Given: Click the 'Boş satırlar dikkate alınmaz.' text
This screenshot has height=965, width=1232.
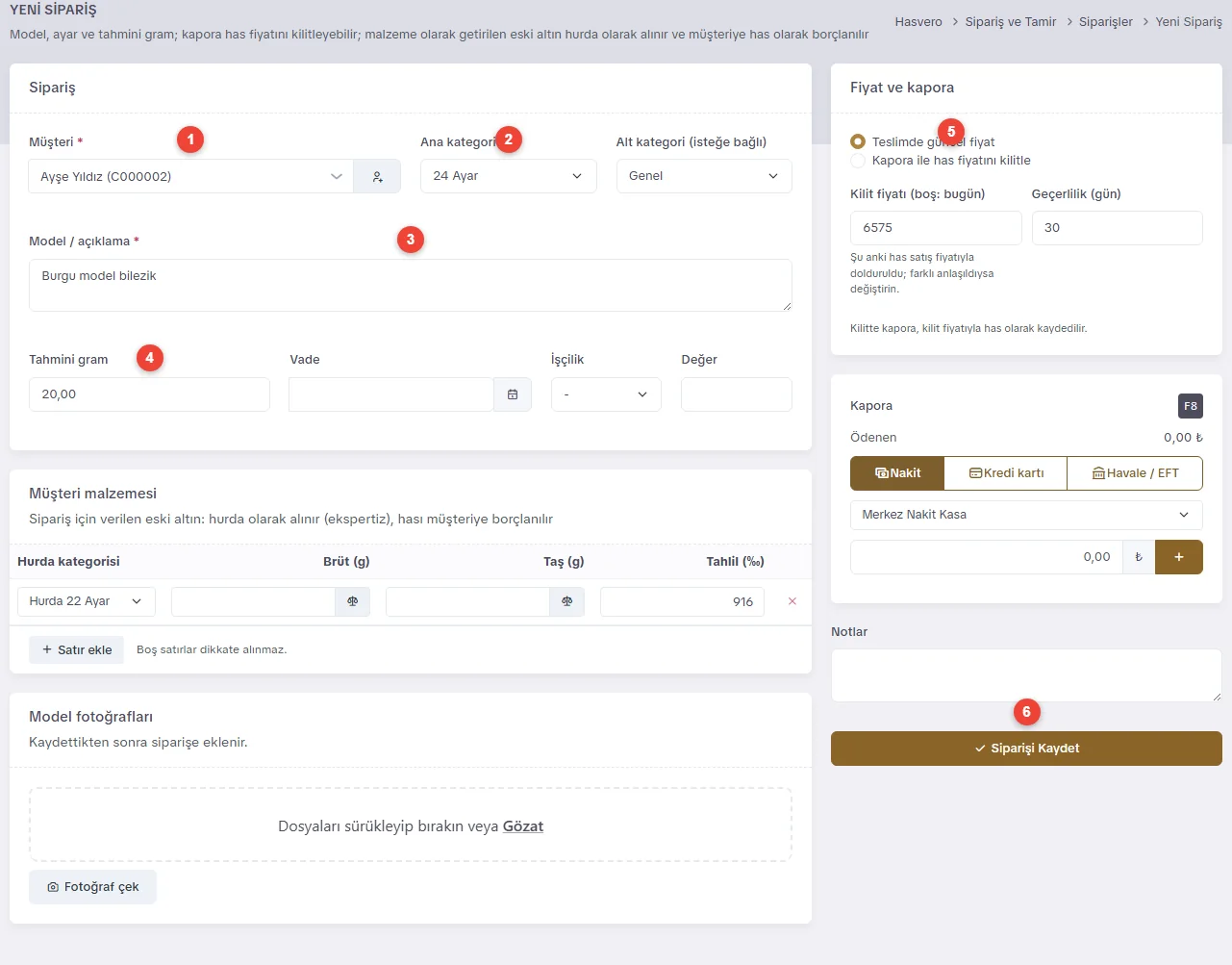Looking at the screenshot, I should click(x=212, y=650).
